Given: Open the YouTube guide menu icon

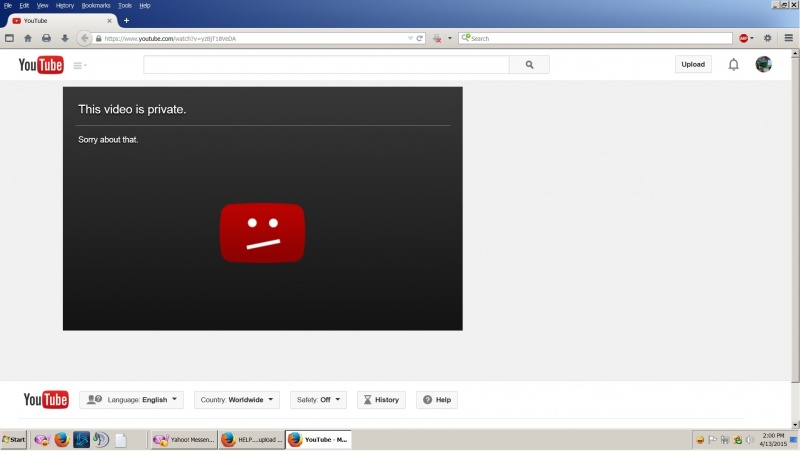Looking at the screenshot, I should pyautogui.click(x=80, y=65).
